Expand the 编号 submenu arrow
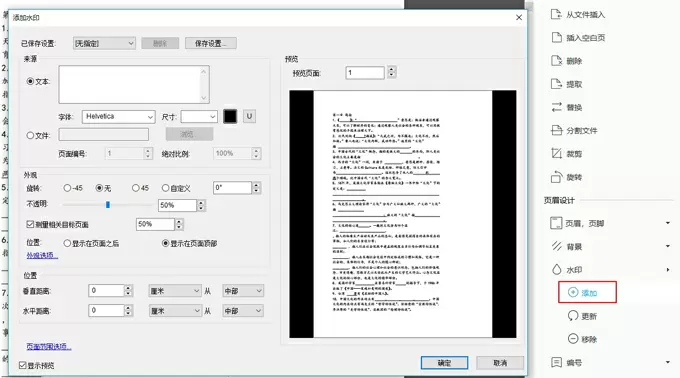The height and width of the screenshot is (378, 680). click(x=667, y=362)
